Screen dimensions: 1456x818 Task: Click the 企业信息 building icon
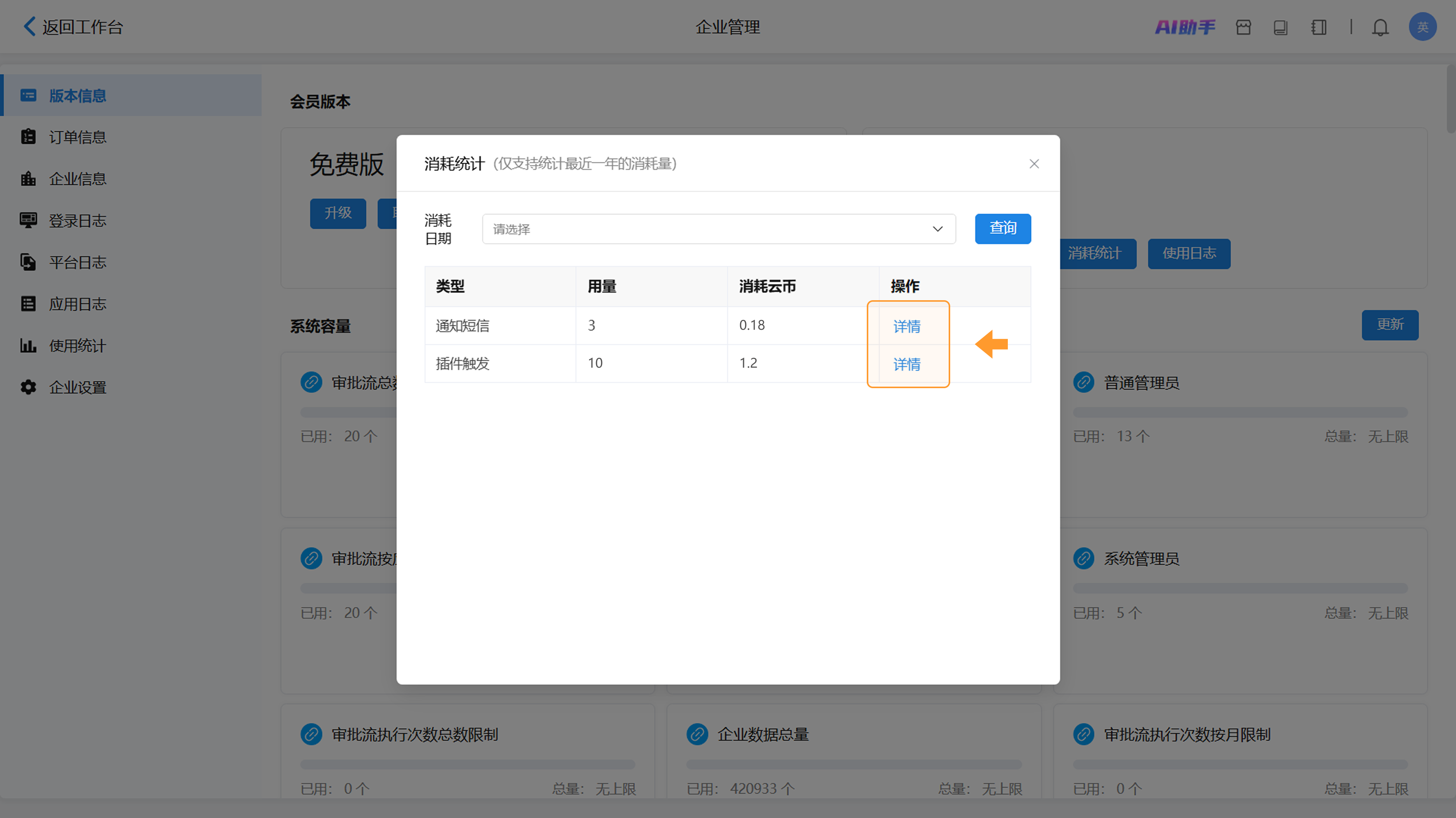[28, 179]
